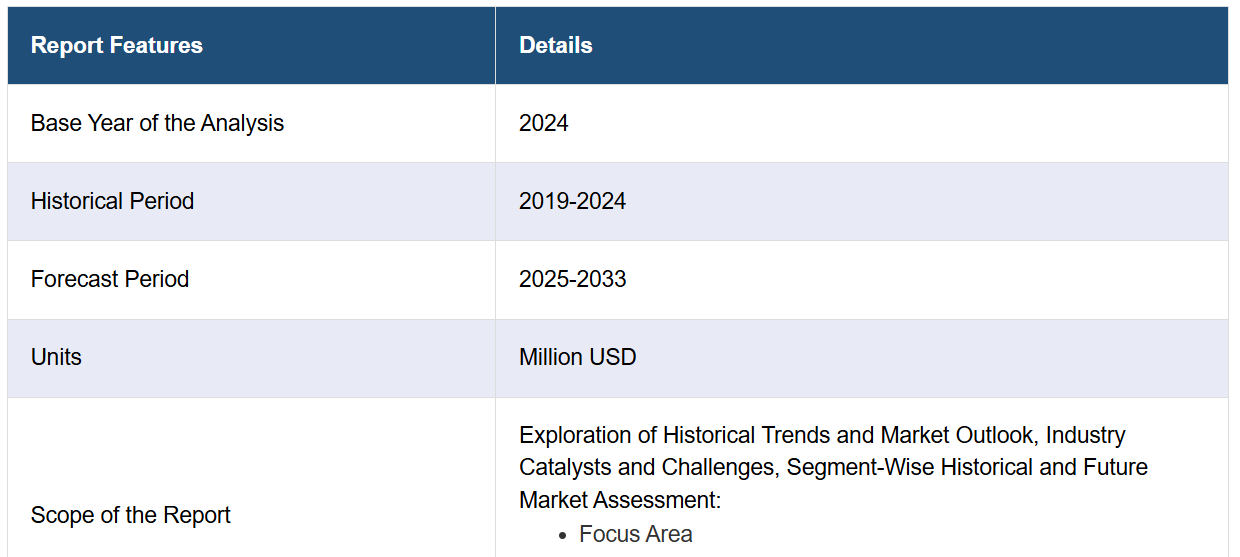Click the Report Features column header
The width and height of the screenshot is (1240, 557).
(251, 45)
